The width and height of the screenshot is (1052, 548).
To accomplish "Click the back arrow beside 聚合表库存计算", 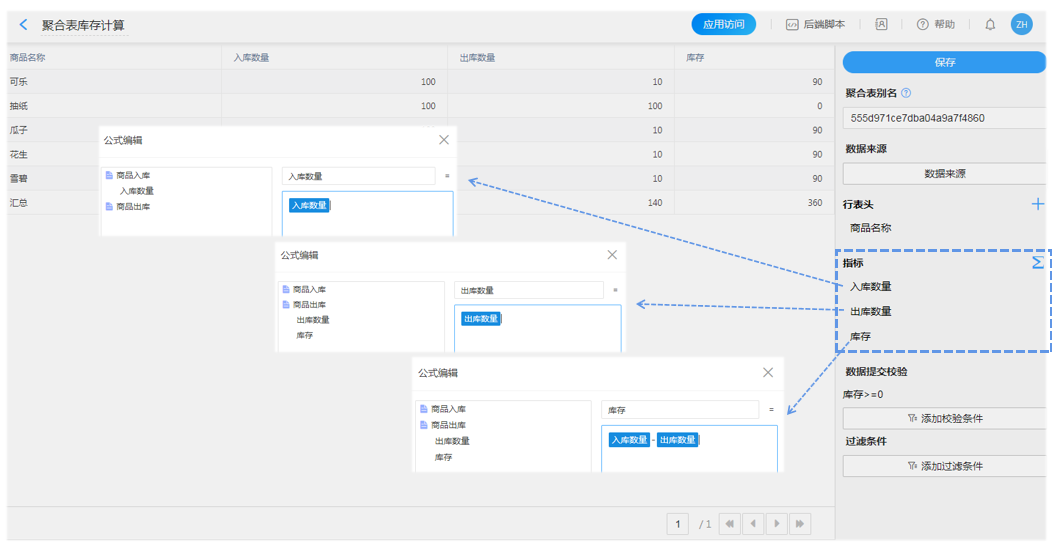I will click(x=24, y=25).
